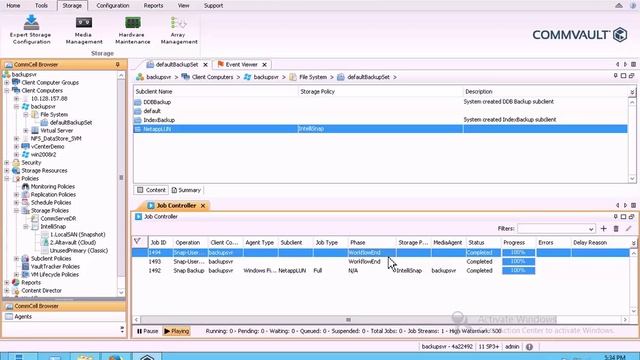Collapse the backupsvr client node
This screenshot has width=640, height=360.
16,107
